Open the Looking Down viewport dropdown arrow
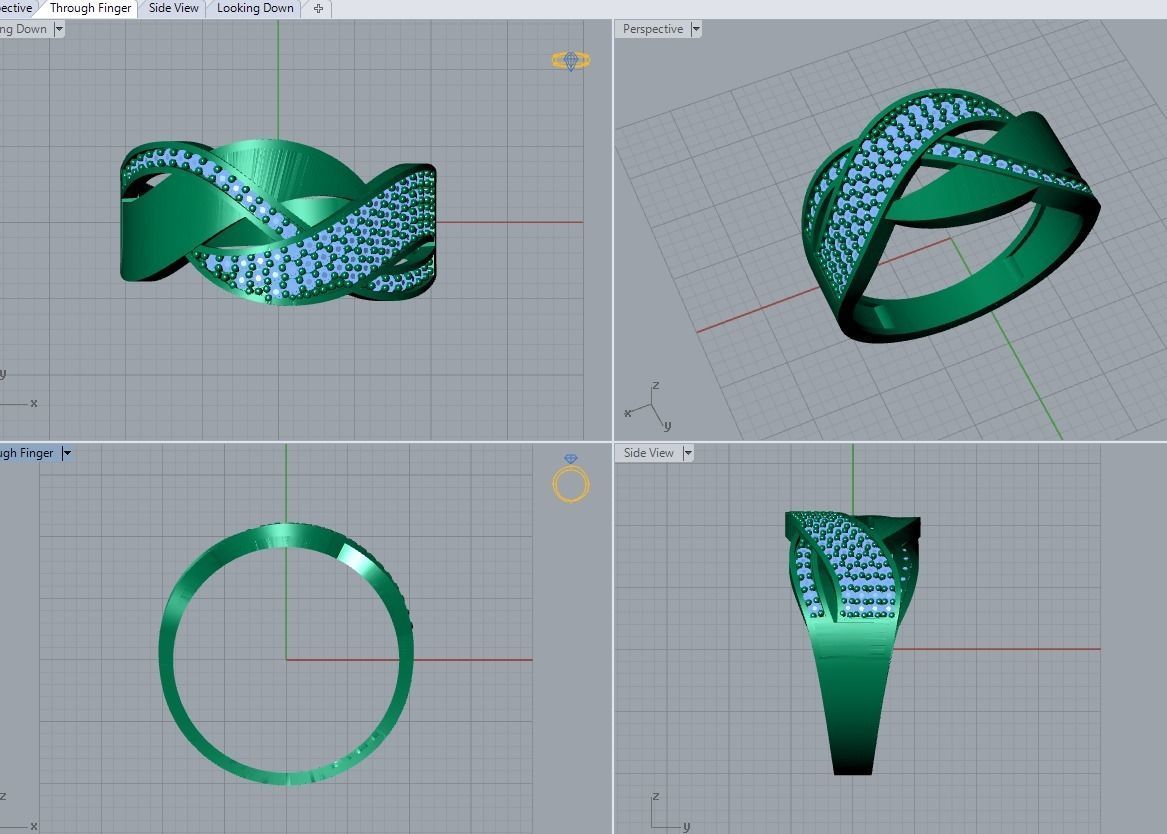The image size is (1167, 834). (x=59, y=29)
